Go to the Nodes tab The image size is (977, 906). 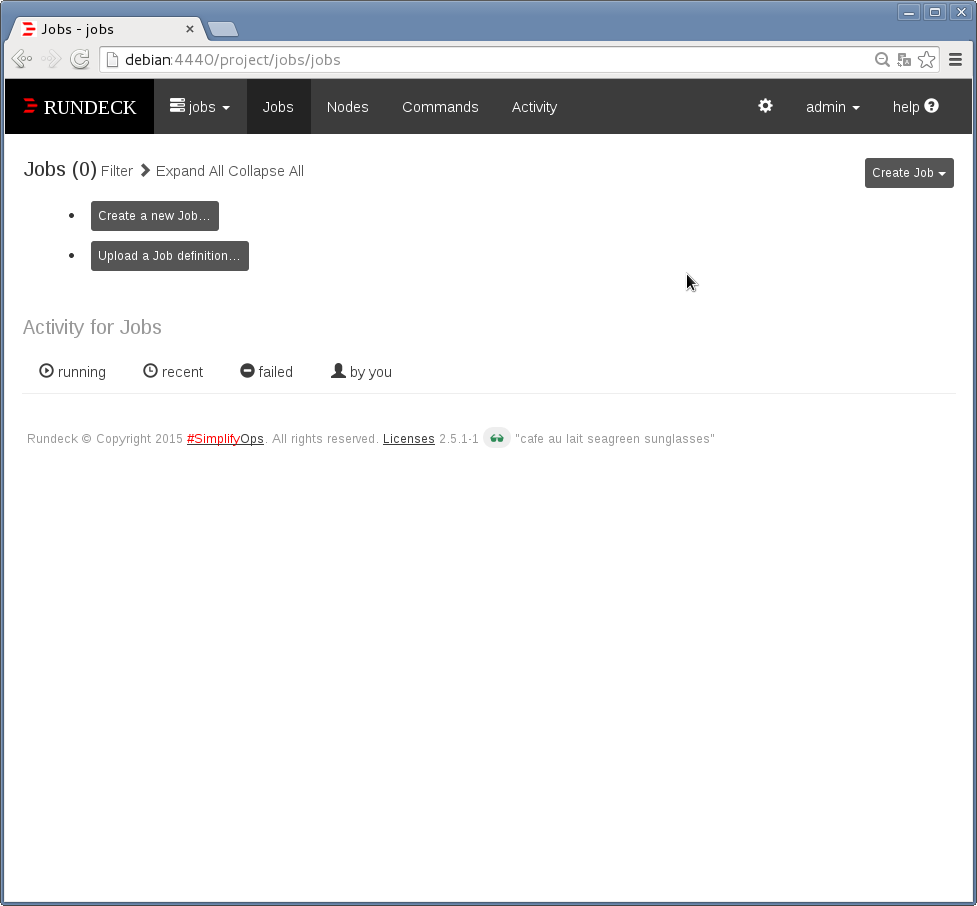348,107
